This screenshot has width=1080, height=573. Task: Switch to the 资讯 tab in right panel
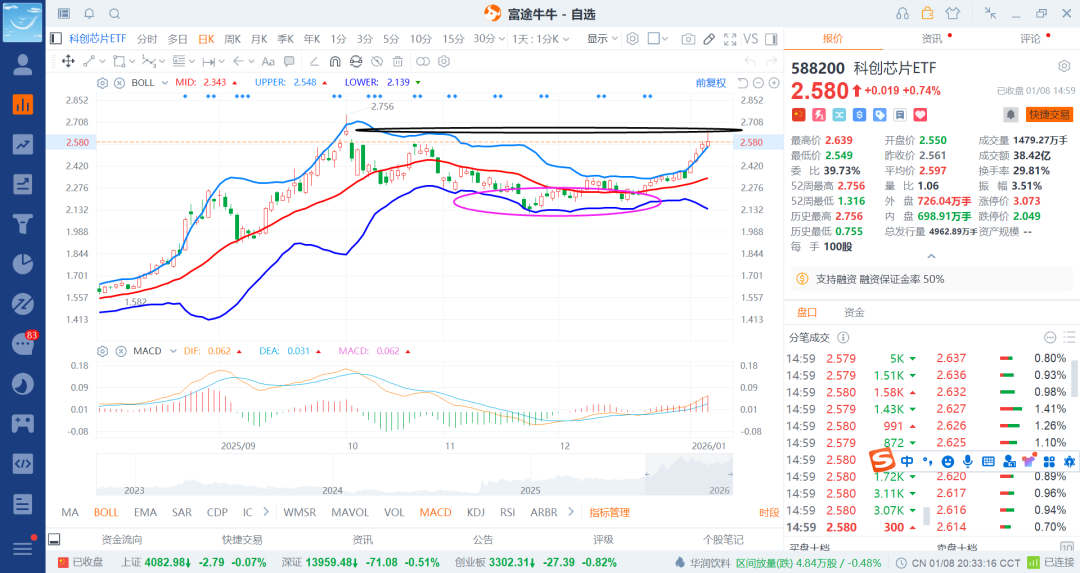click(932, 39)
